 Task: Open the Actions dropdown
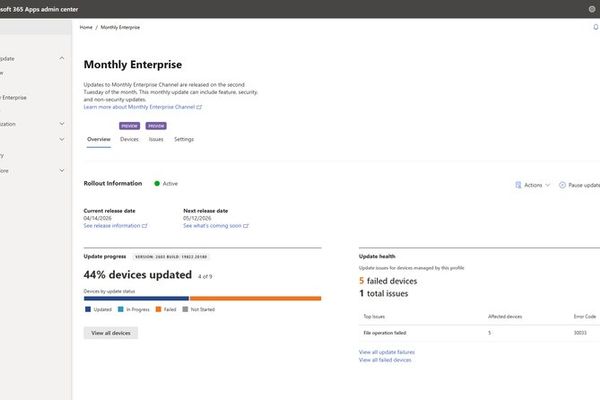533,185
